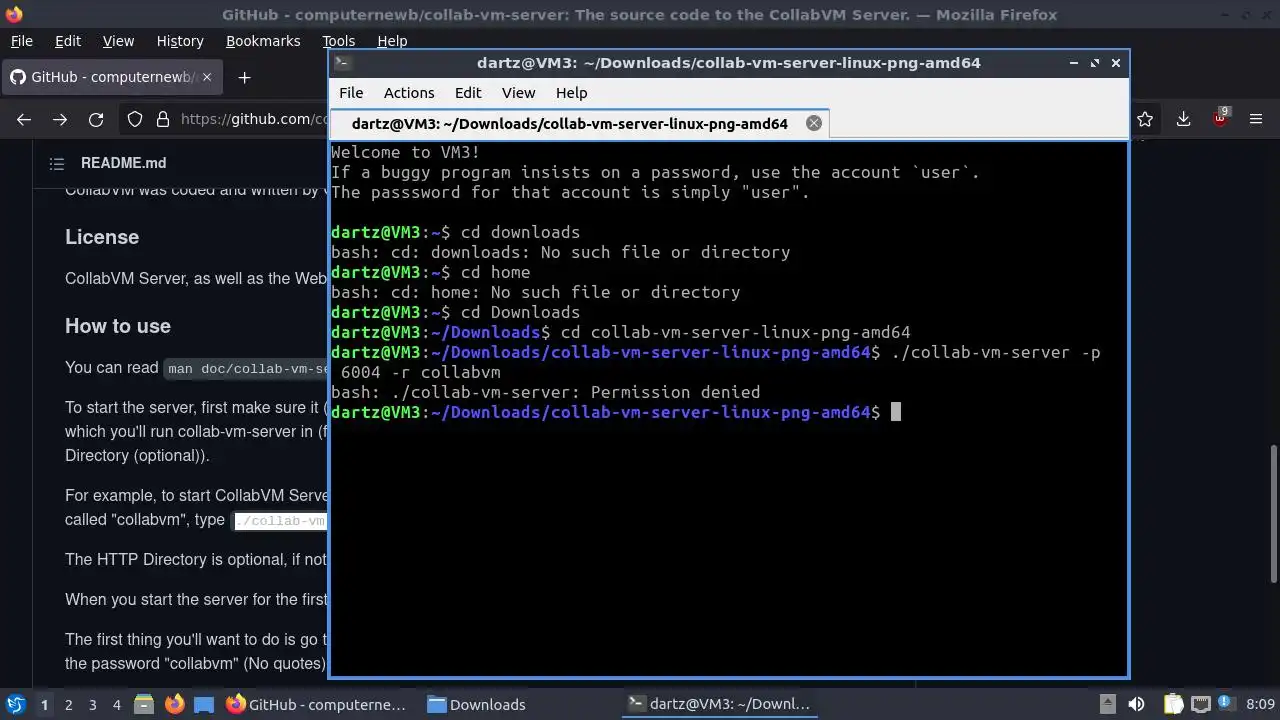Open volume control in tray

[1138, 704]
